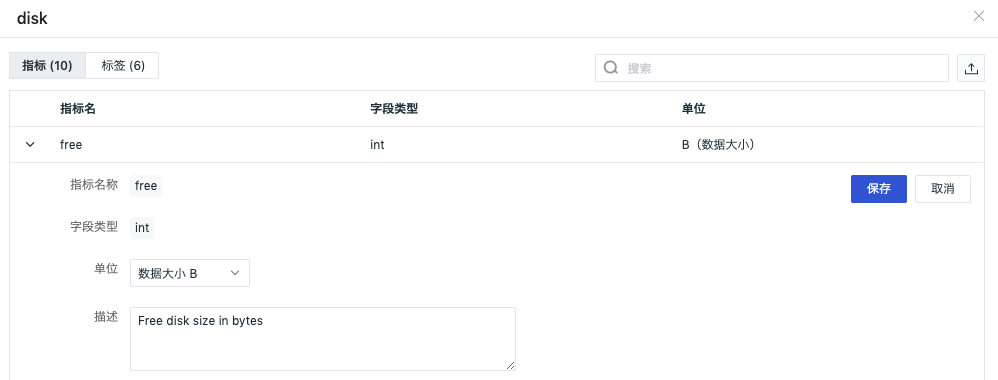The height and width of the screenshot is (380, 998).
Task: Click into the 描述 description textarea
Action: point(323,339)
